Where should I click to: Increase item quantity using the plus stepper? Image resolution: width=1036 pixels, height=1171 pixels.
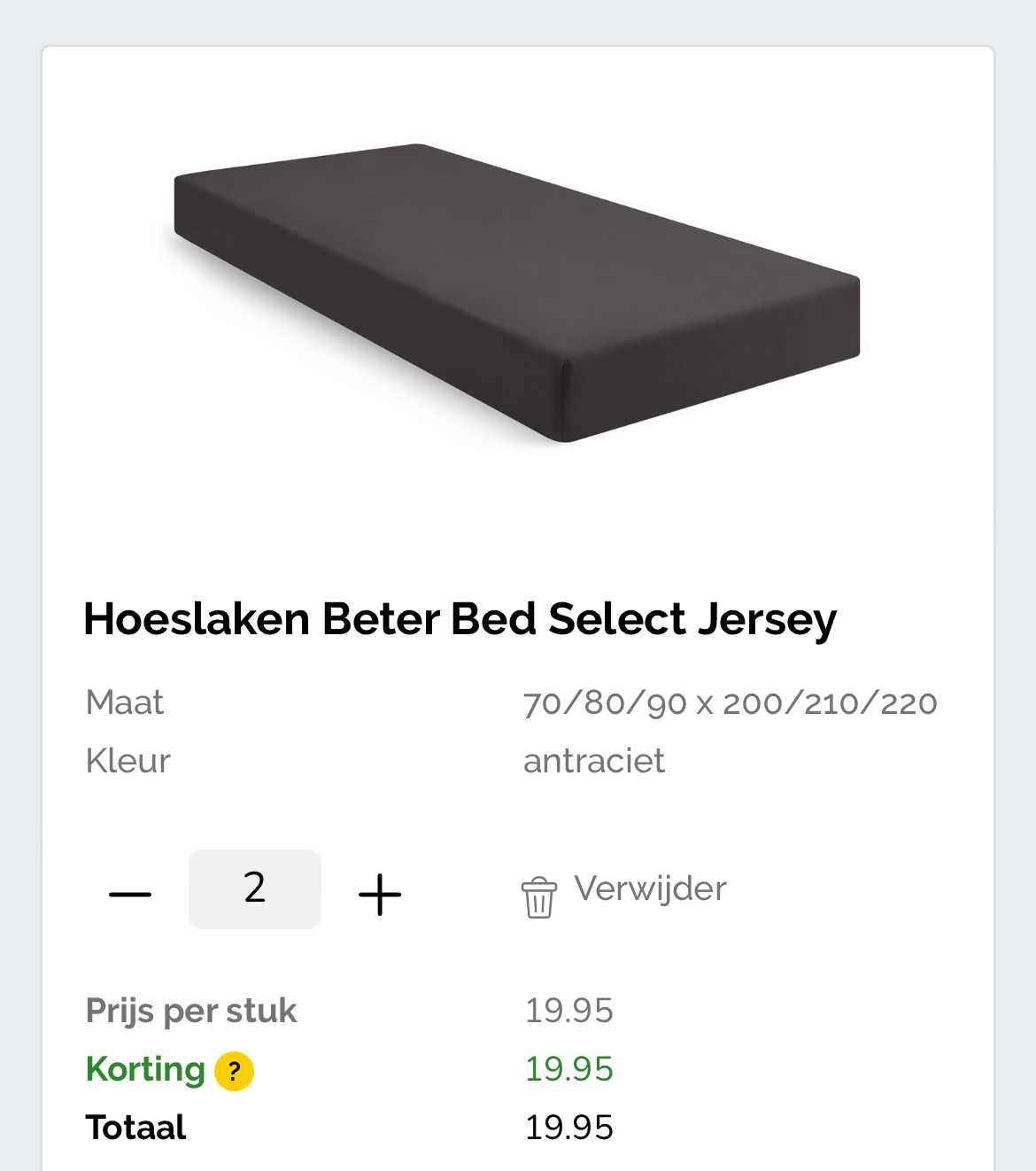378,892
